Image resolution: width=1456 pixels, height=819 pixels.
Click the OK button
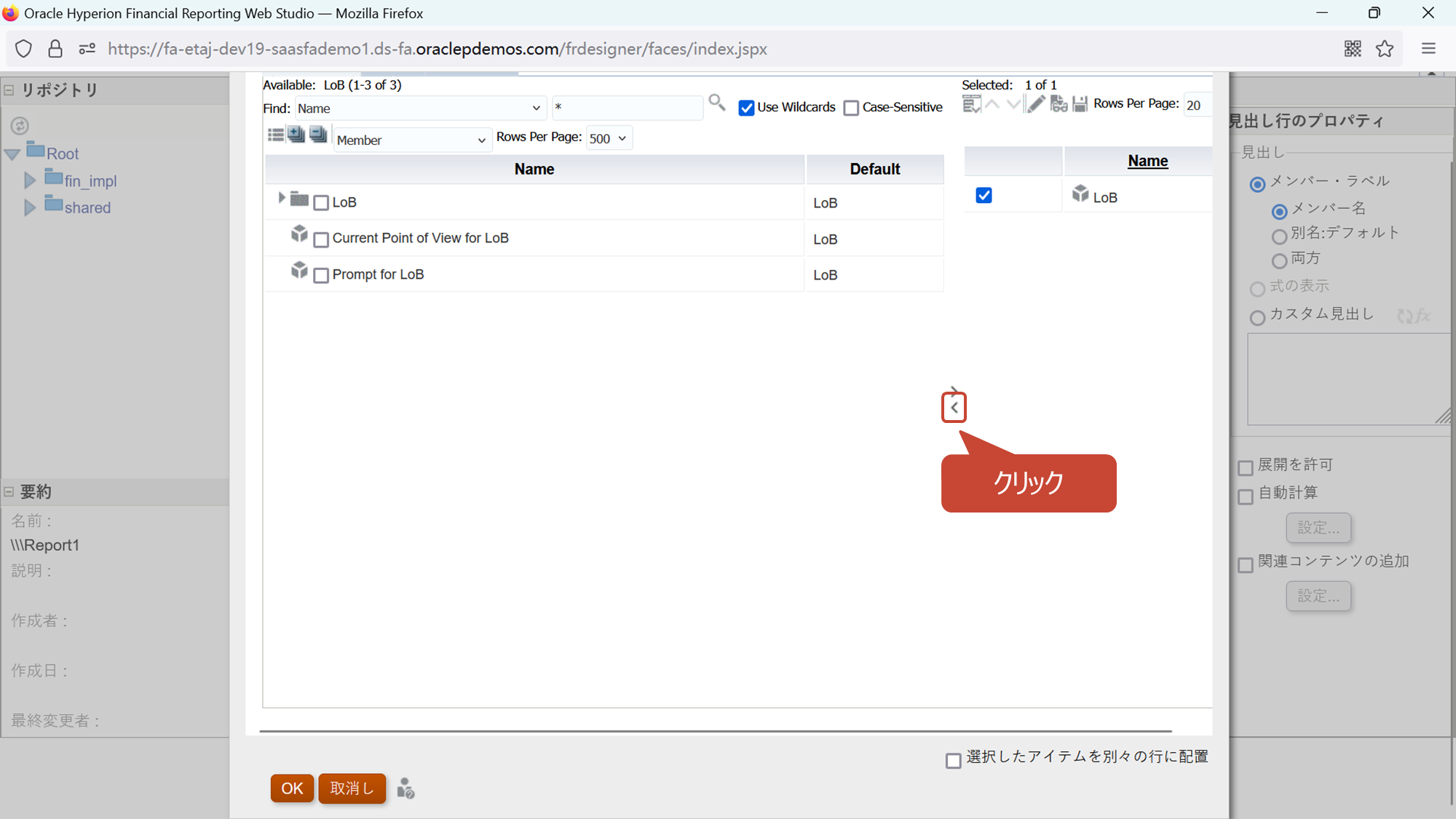(x=292, y=788)
